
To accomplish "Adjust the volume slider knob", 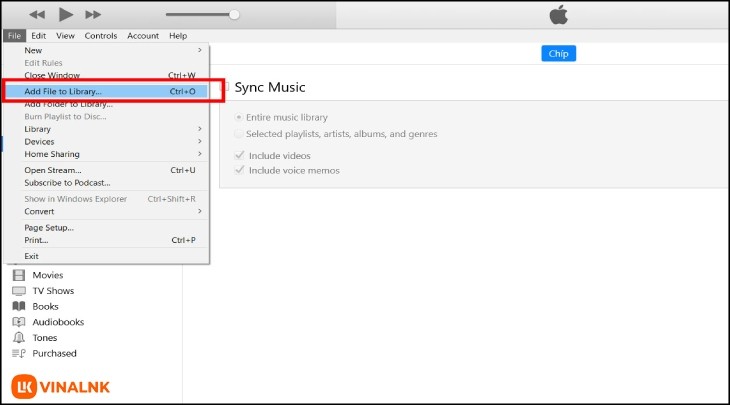I will [234, 15].
